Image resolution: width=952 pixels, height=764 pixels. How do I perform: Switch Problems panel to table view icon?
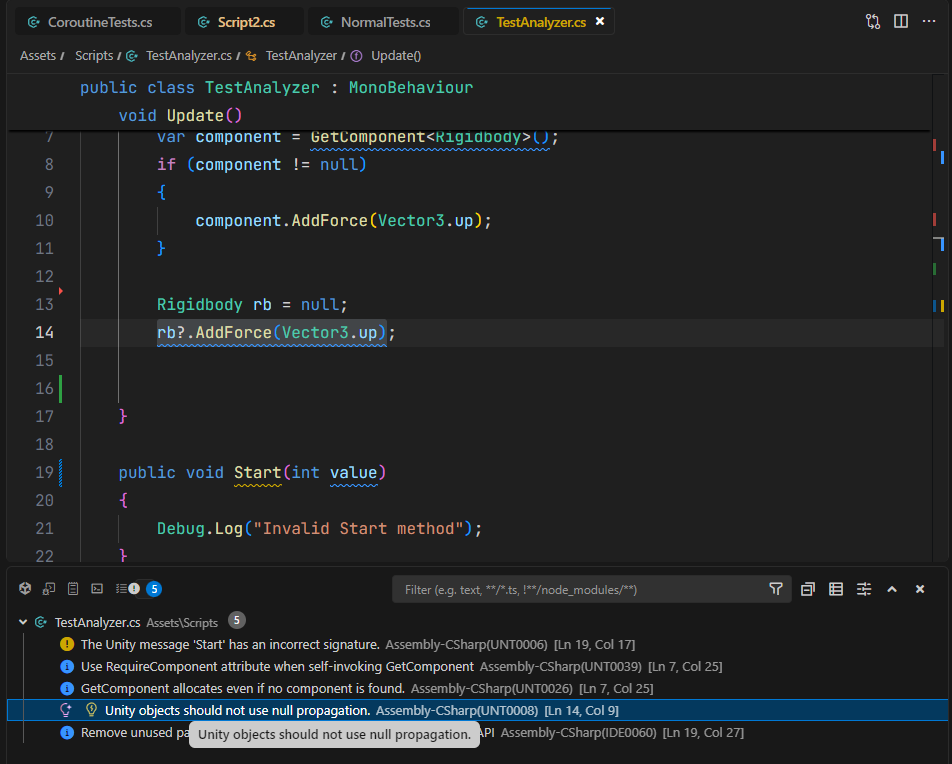click(836, 589)
